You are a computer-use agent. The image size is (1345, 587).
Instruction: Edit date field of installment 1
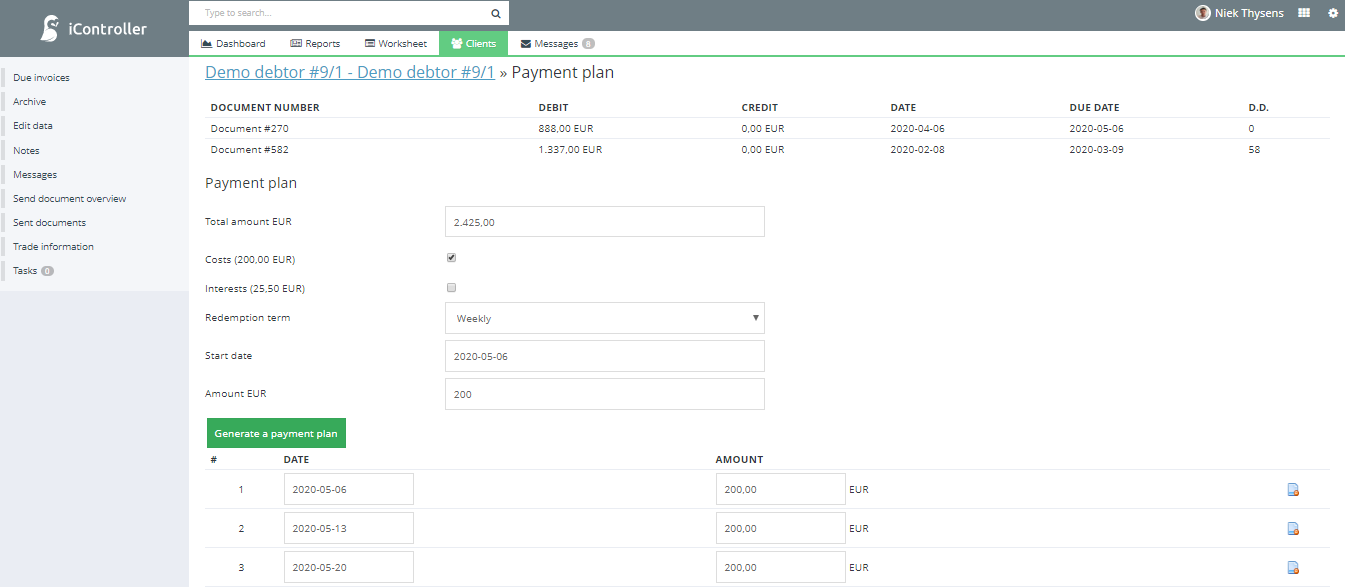pos(348,489)
